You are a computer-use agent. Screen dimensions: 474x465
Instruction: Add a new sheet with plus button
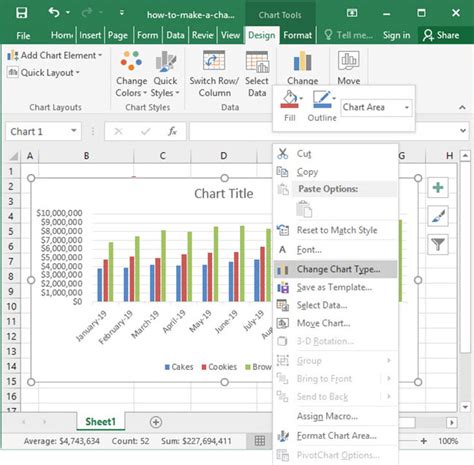point(156,422)
